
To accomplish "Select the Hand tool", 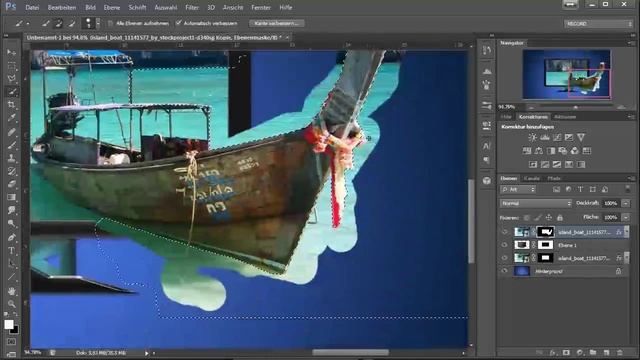I will click(11, 291).
